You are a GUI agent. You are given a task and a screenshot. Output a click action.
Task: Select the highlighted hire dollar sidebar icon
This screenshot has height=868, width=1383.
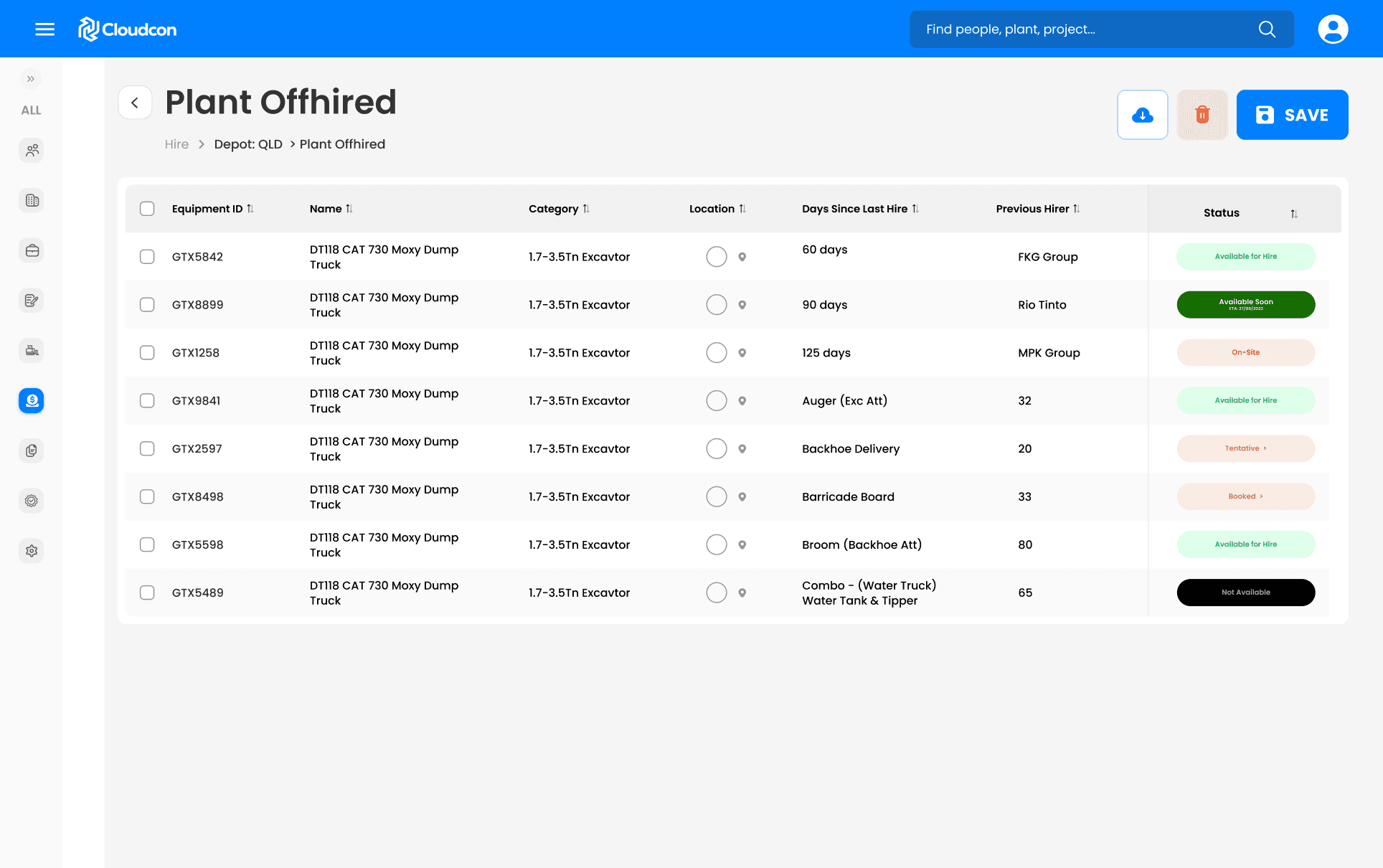coord(32,401)
